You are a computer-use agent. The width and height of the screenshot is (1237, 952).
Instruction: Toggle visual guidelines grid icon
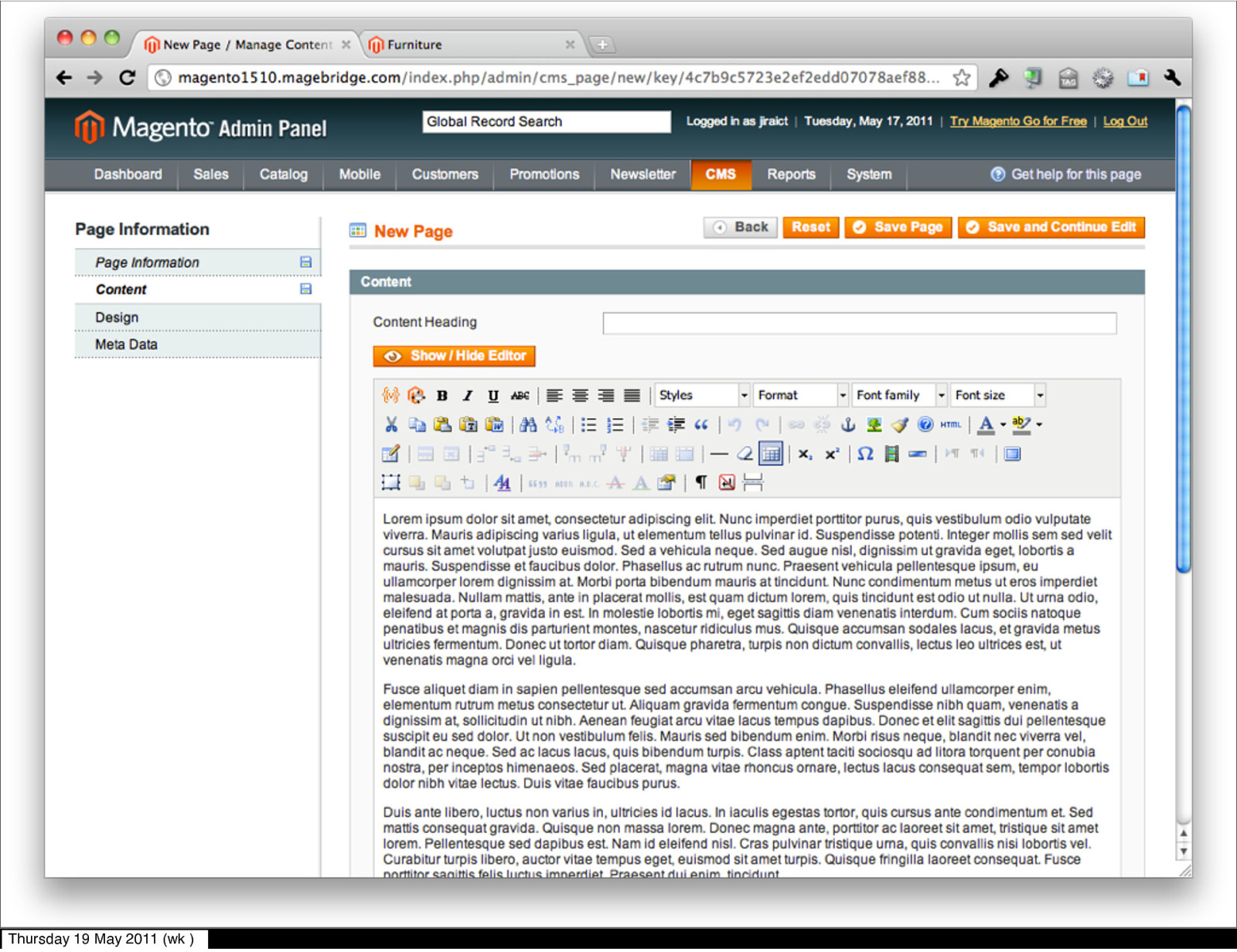tap(771, 454)
